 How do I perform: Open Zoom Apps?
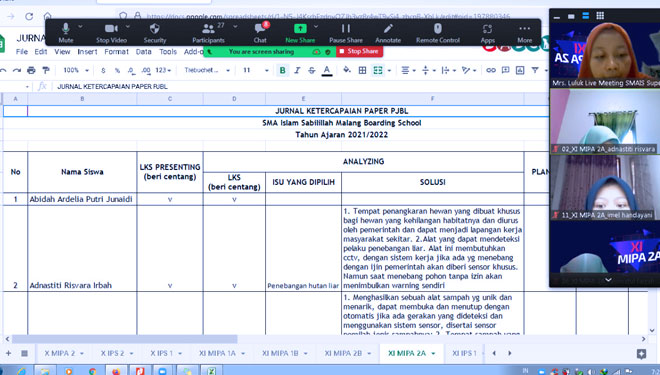pyautogui.click(x=487, y=33)
